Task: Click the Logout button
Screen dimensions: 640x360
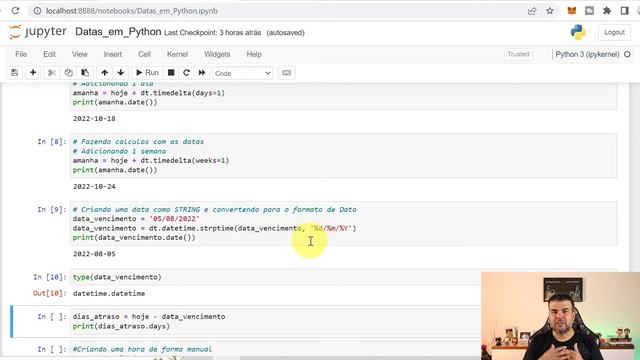Action: [x=614, y=32]
